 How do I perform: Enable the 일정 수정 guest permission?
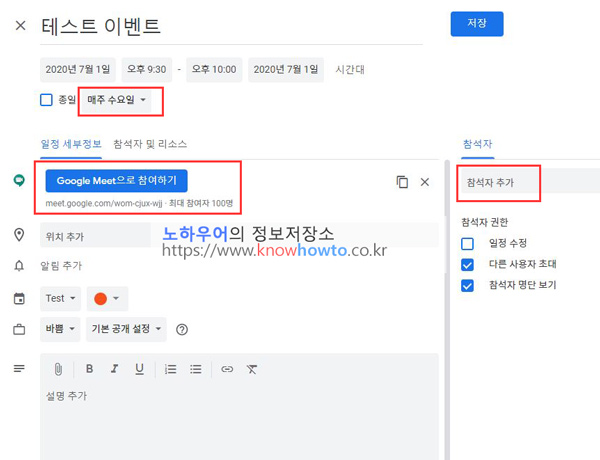[x=467, y=244]
